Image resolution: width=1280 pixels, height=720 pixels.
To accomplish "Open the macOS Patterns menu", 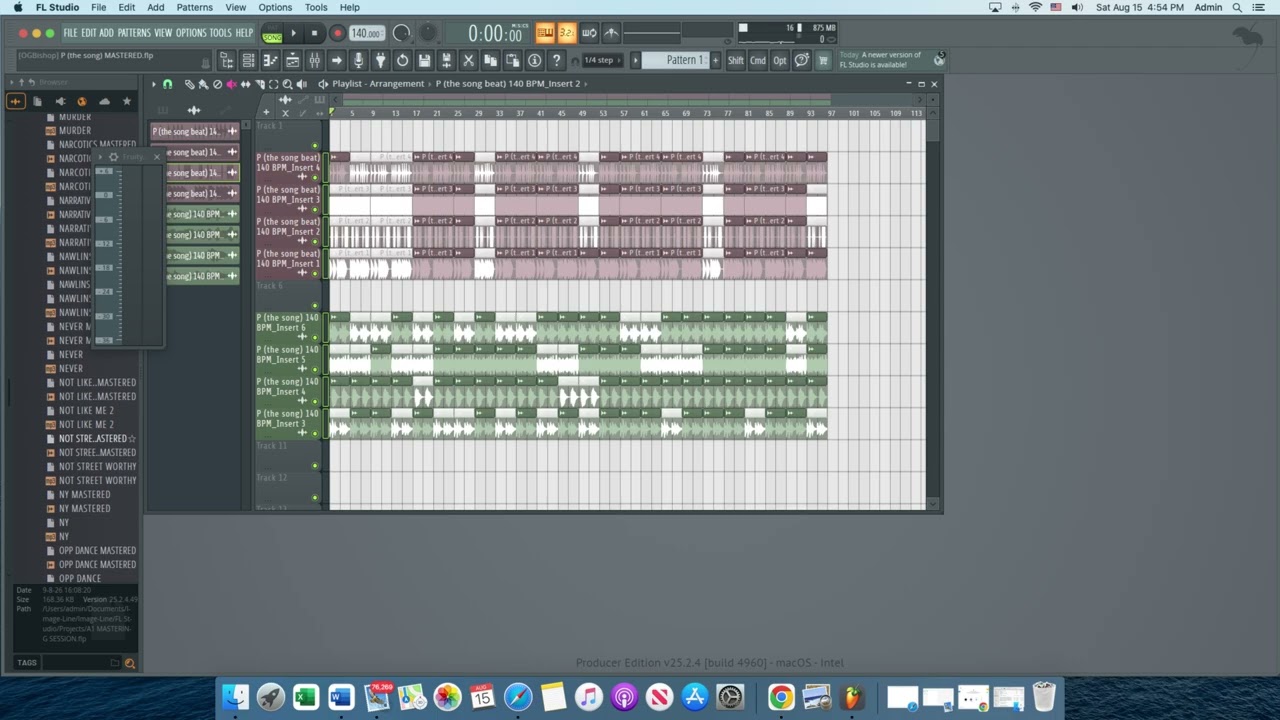I will coord(194,7).
